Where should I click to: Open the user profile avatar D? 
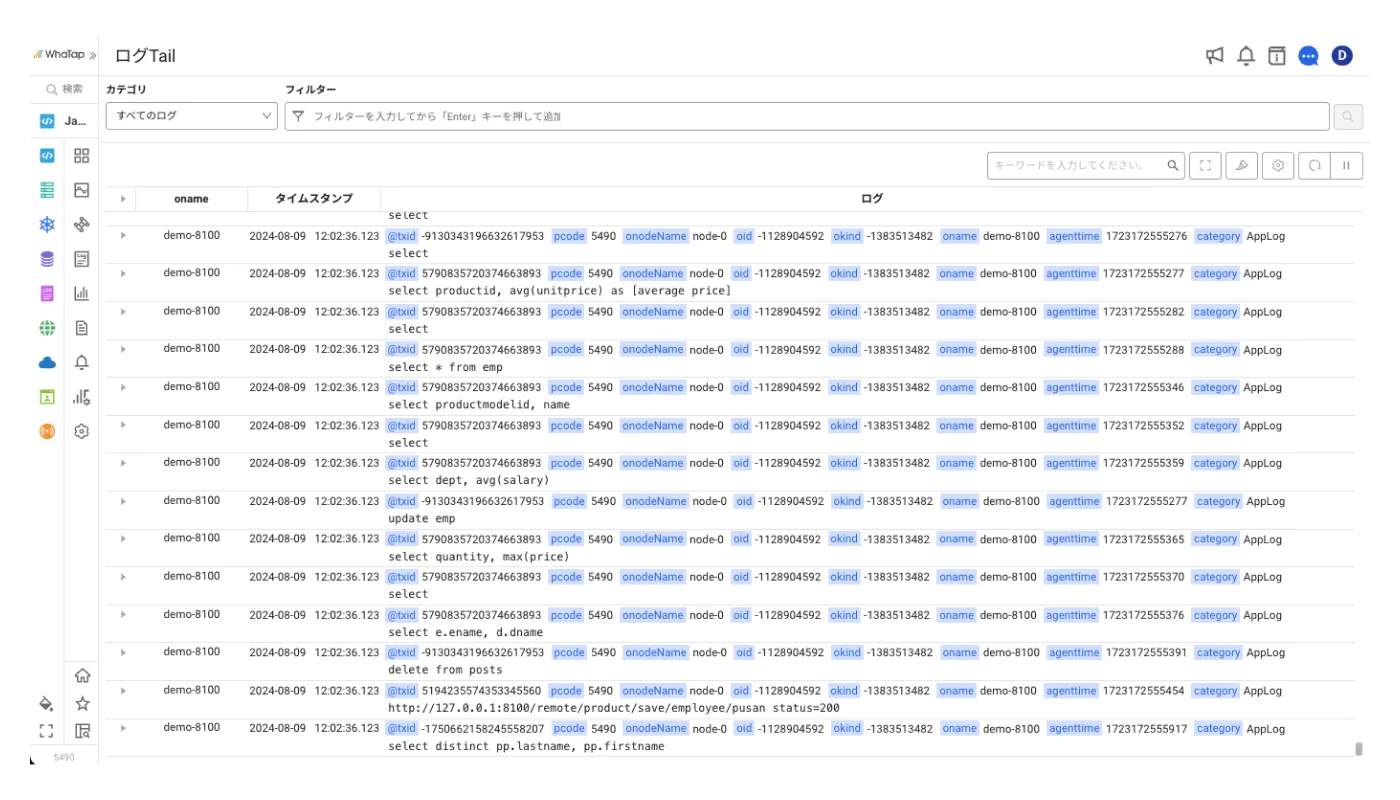(x=1342, y=56)
